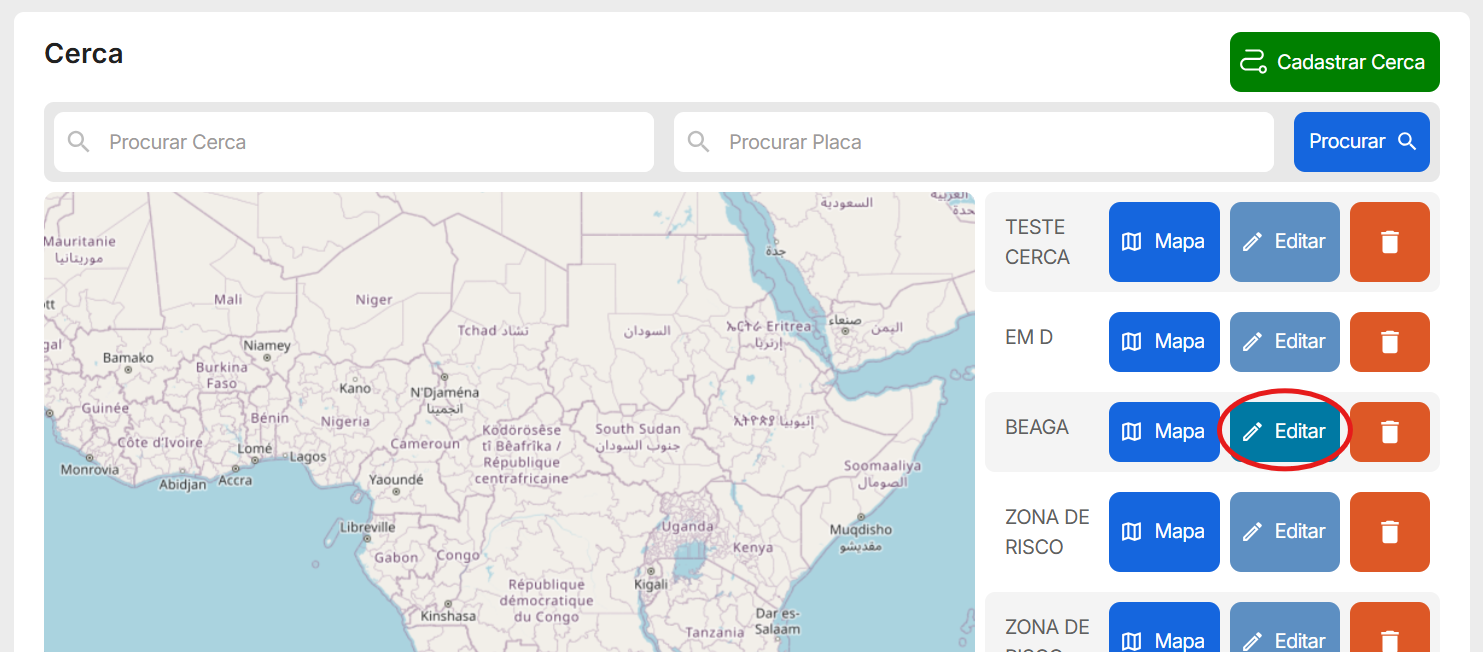Open map for TESTE CERCA fence

(1164, 242)
